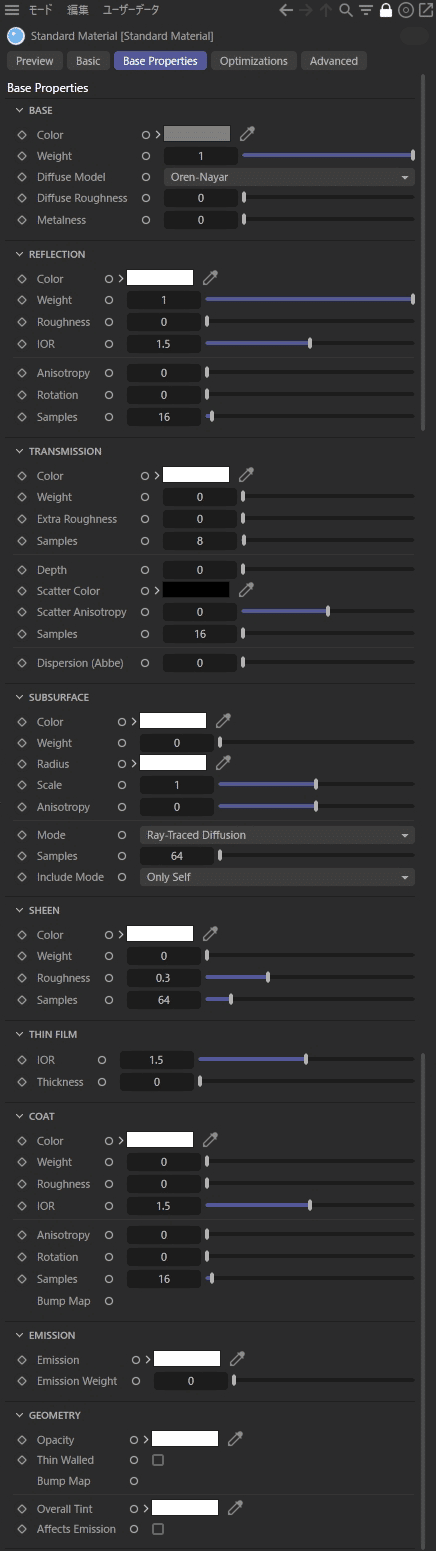Switch to the Optimizations tab
The image size is (436, 1551).
click(254, 61)
